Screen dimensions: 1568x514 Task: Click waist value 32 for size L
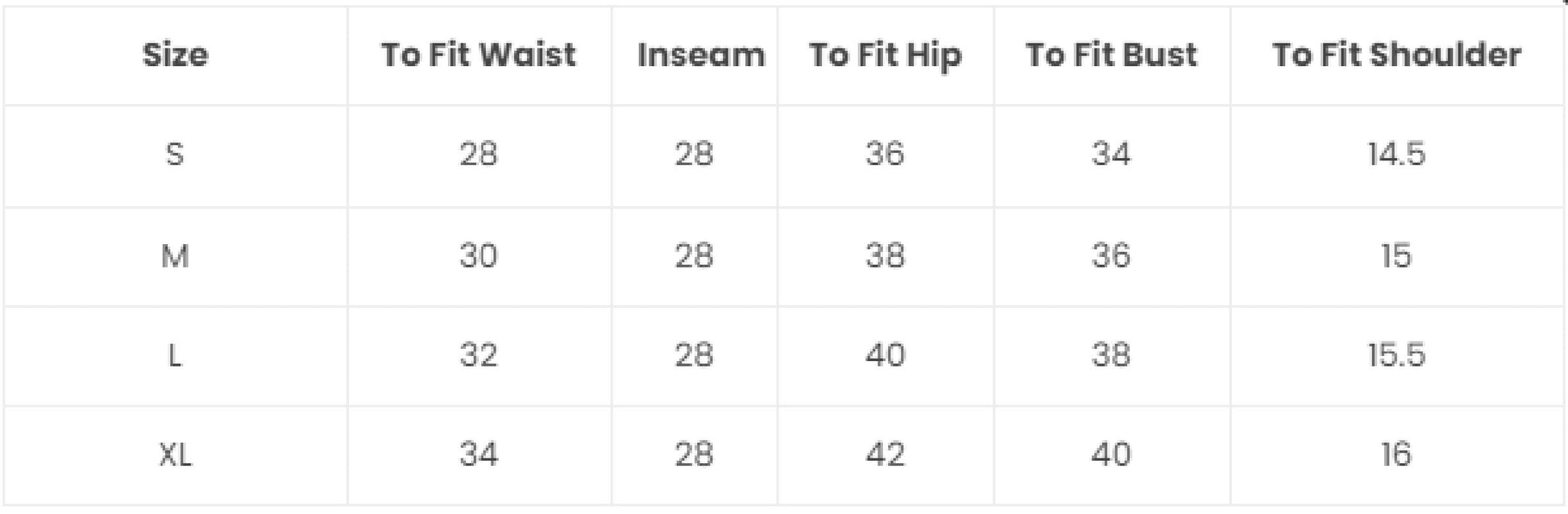click(x=479, y=354)
